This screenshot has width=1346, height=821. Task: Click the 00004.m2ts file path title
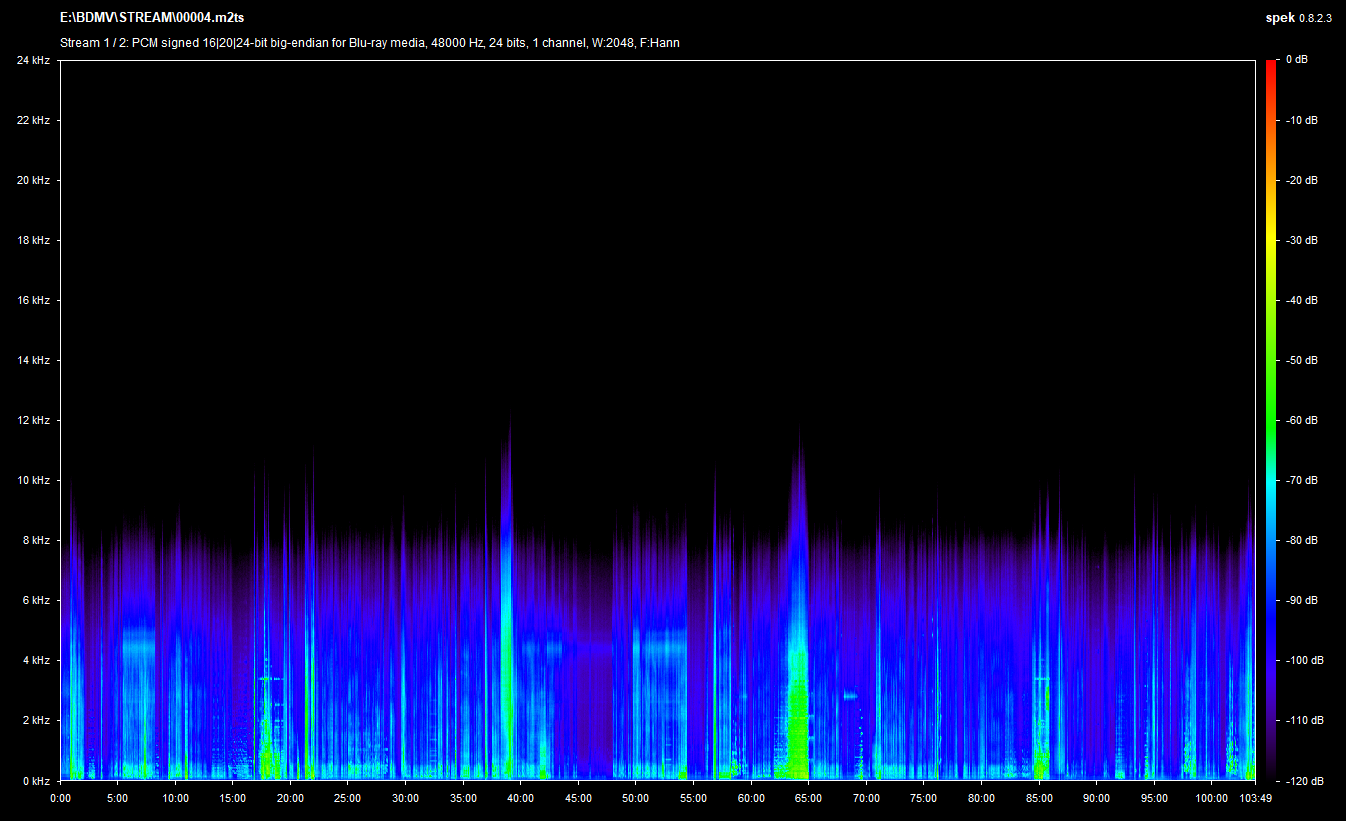(x=152, y=19)
